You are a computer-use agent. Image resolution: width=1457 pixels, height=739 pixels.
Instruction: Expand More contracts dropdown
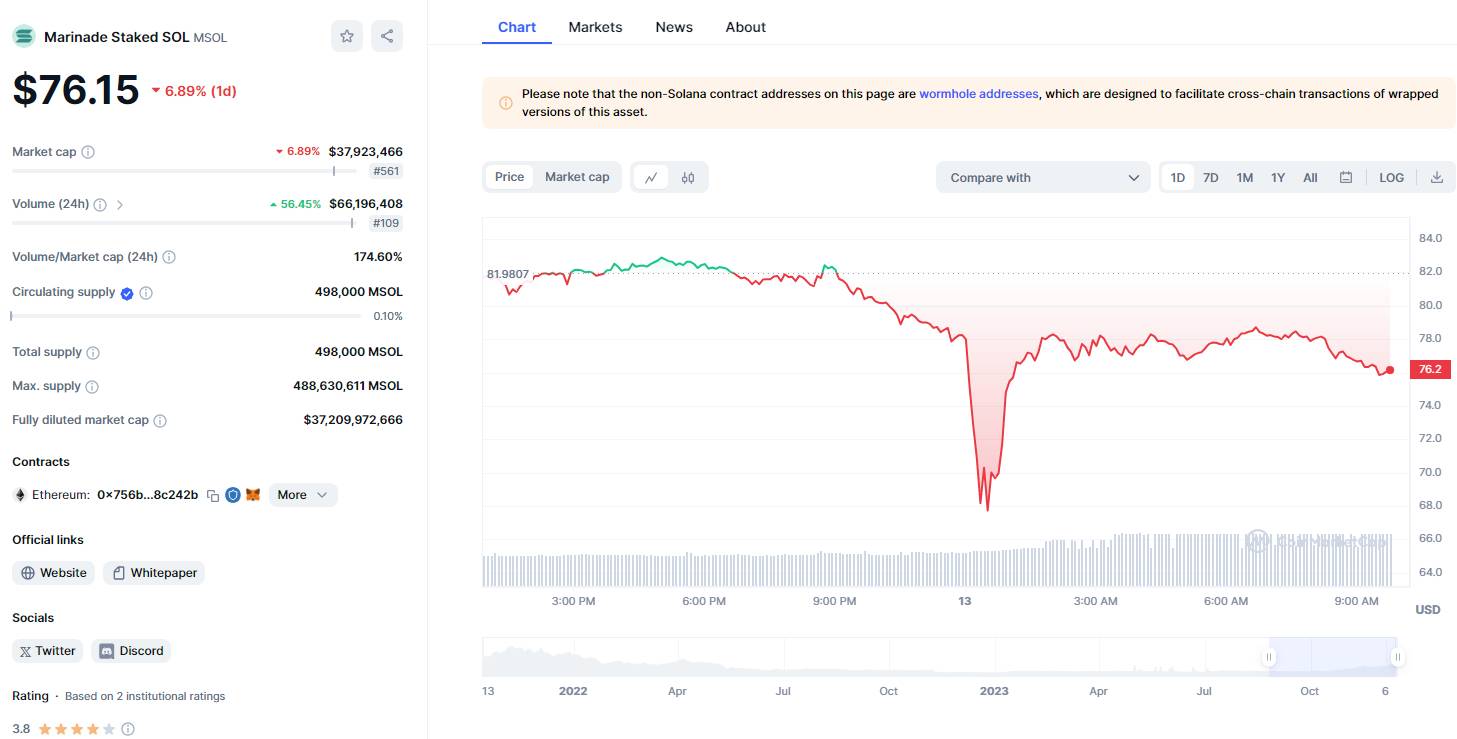303,495
